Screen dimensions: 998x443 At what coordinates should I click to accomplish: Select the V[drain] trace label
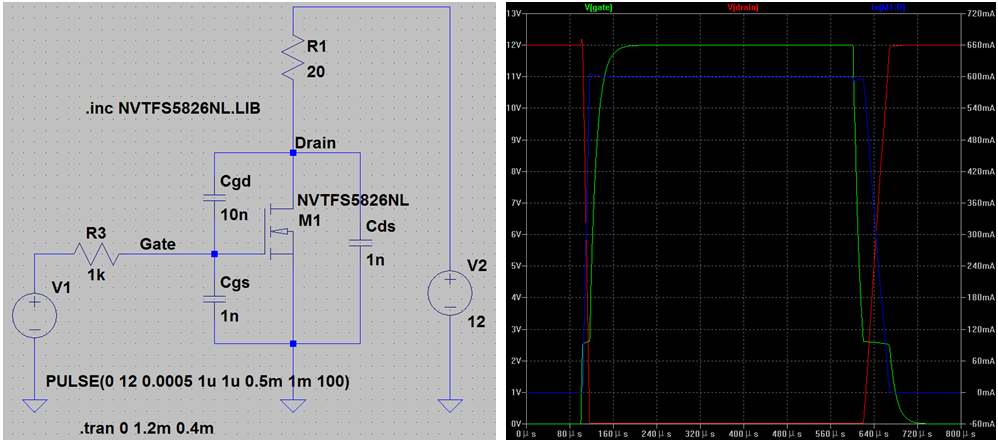tap(742, 8)
